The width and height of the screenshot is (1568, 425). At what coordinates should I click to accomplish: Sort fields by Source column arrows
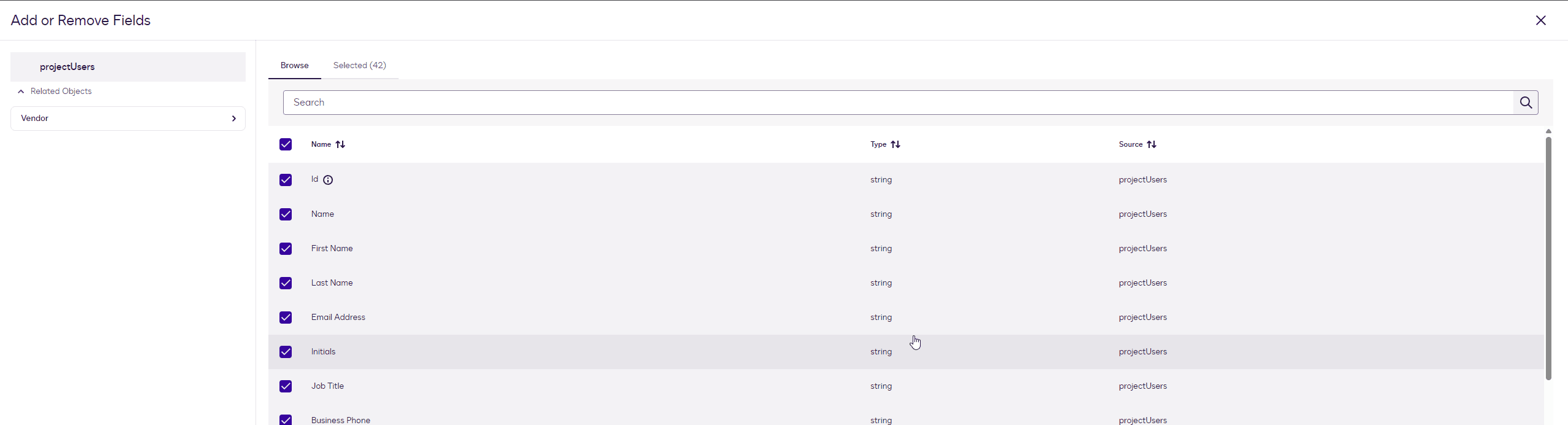click(x=1152, y=144)
